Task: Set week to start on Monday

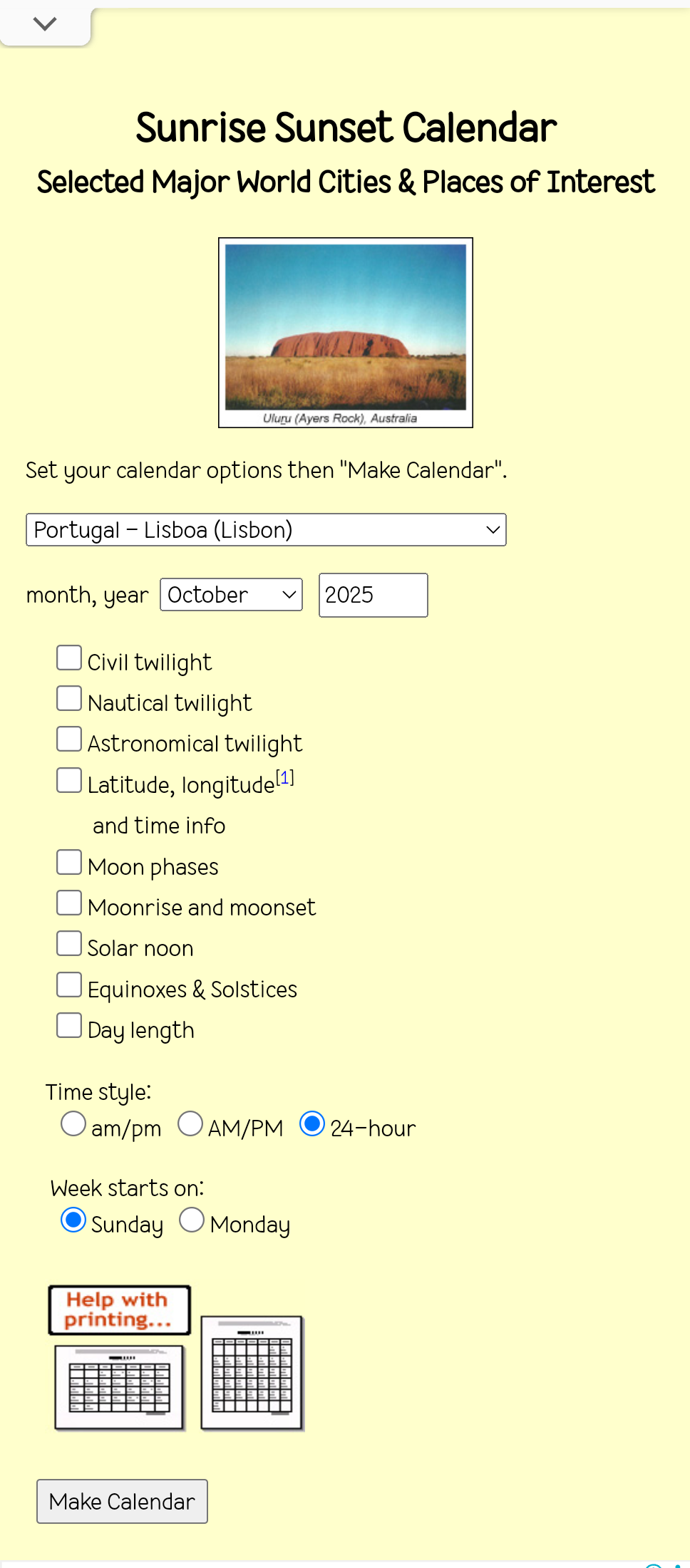Action: [192, 1220]
